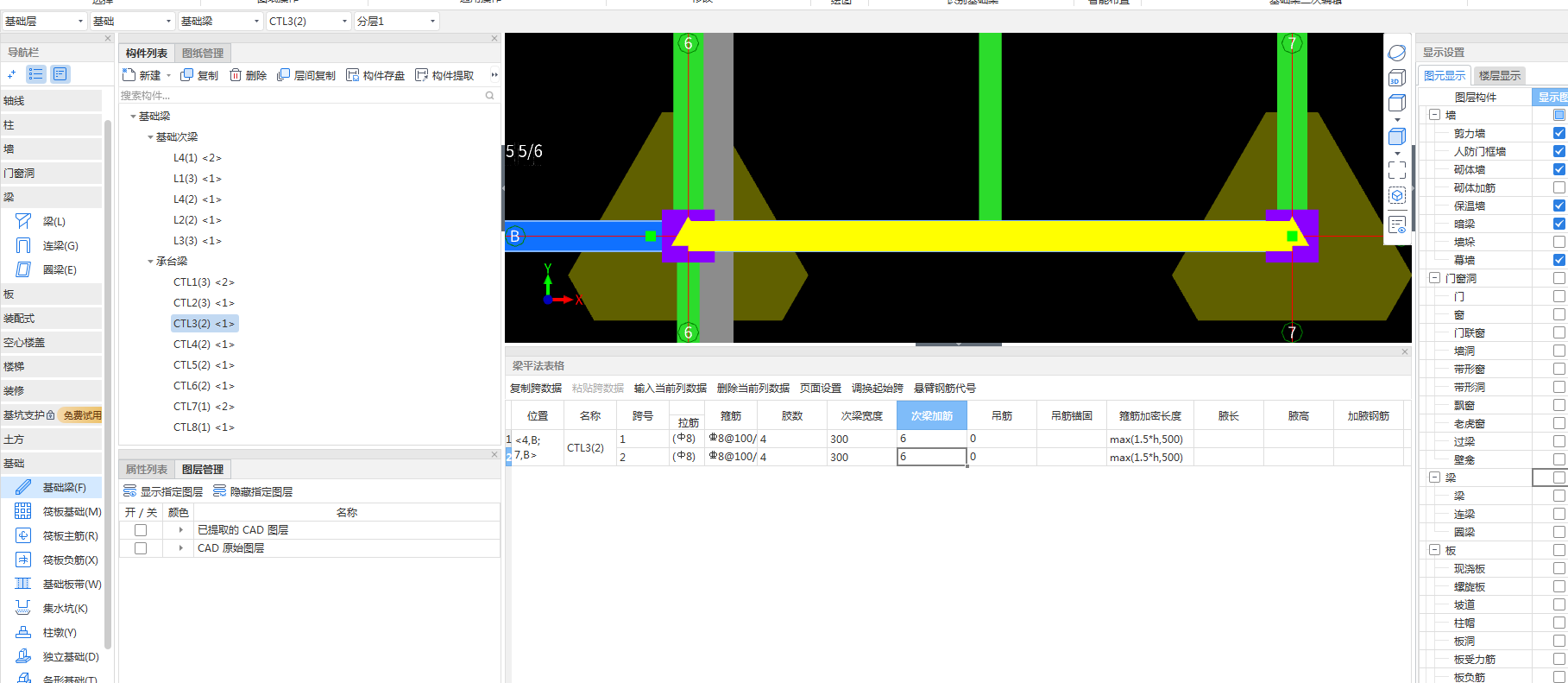Click 复制跨数据 in beam table
1568x683 pixels.
pyautogui.click(x=536, y=389)
